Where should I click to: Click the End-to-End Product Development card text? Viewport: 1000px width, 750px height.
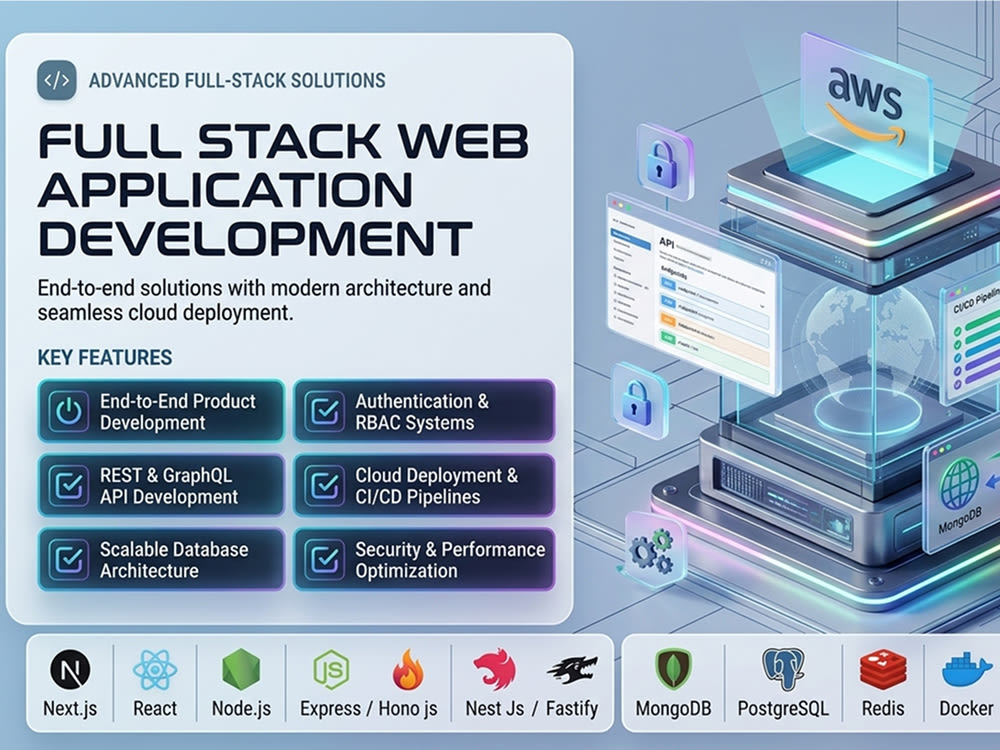(x=177, y=411)
